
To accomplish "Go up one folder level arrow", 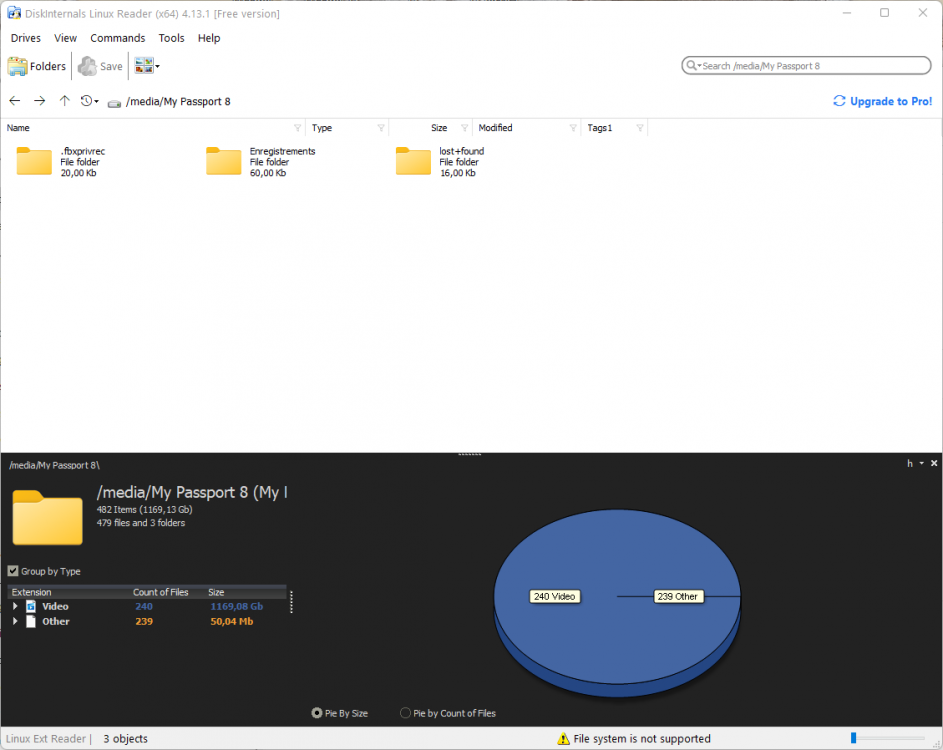I will pos(65,101).
